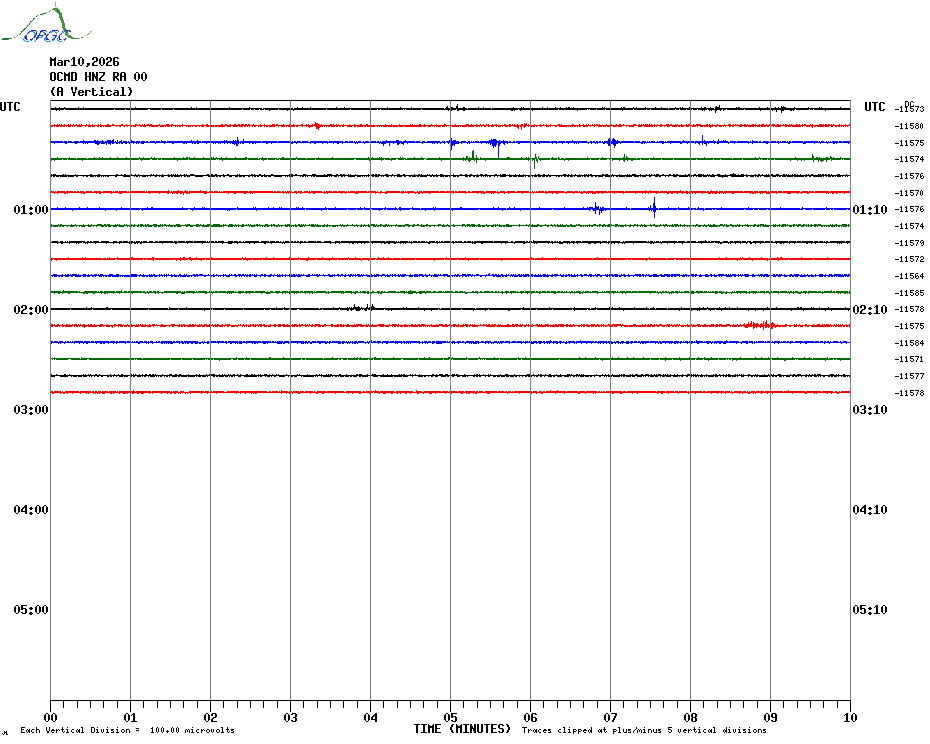Click the minute 04 axis tick label
Image resolution: width=930 pixels, height=744 pixels.
tap(371, 717)
